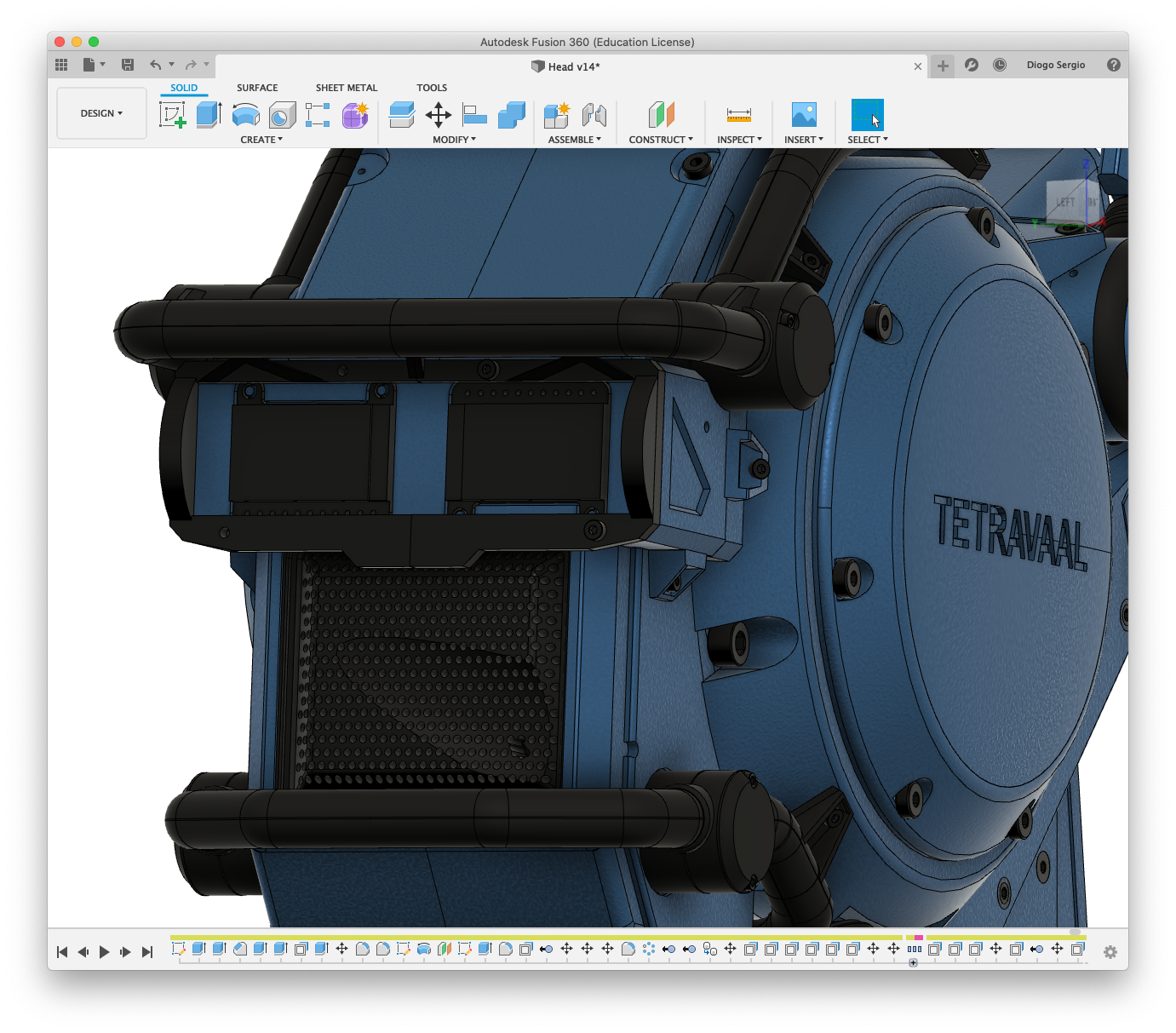Start the Create Sketch tool
Viewport: 1176px width, 1033px height.
click(x=173, y=114)
